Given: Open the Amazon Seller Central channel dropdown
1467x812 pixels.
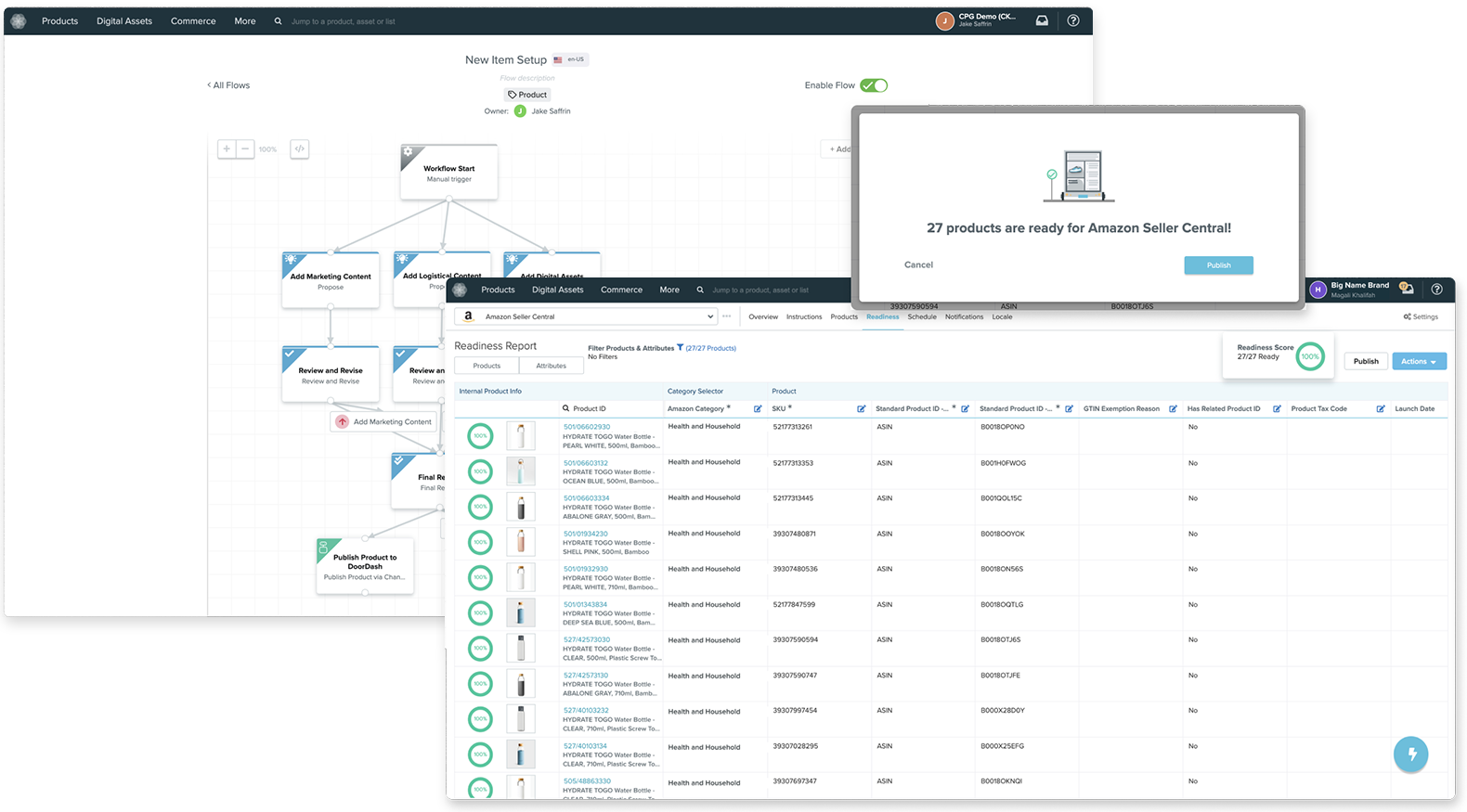Looking at the screenshot, I should click(586, 316).
